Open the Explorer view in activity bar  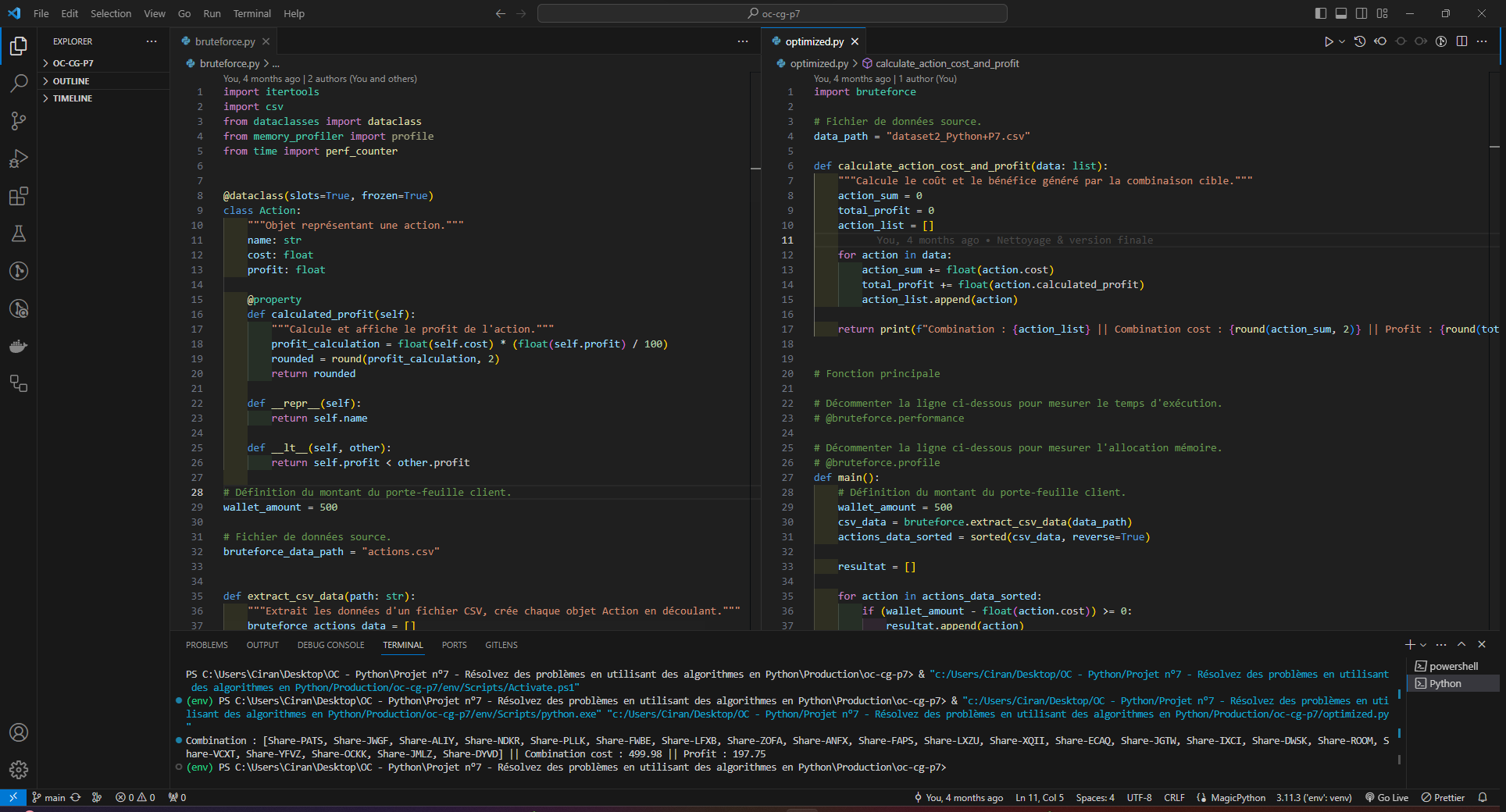[19, 46]
